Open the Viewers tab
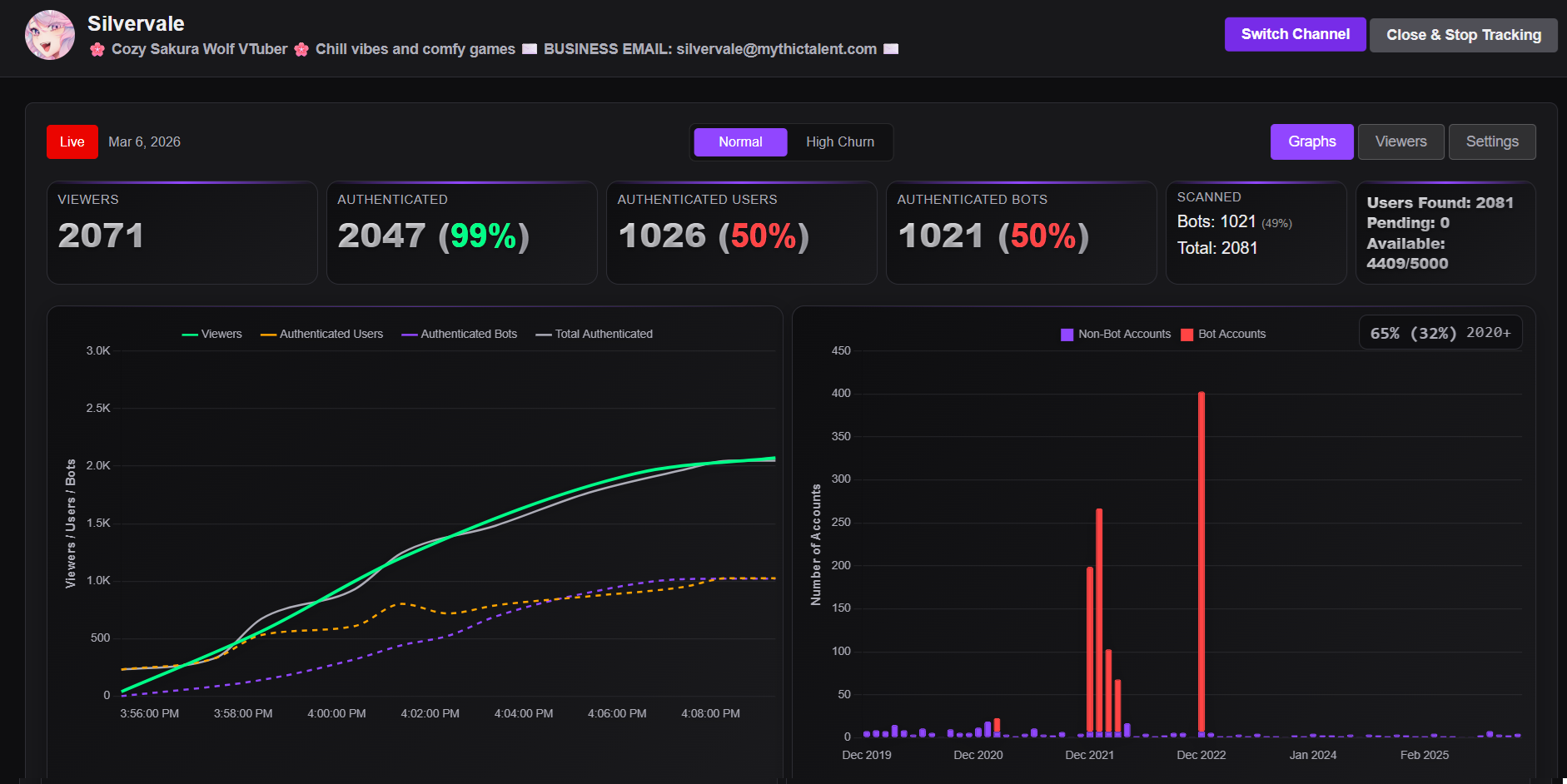The image size is (1567, 784). pos(1400,141)
